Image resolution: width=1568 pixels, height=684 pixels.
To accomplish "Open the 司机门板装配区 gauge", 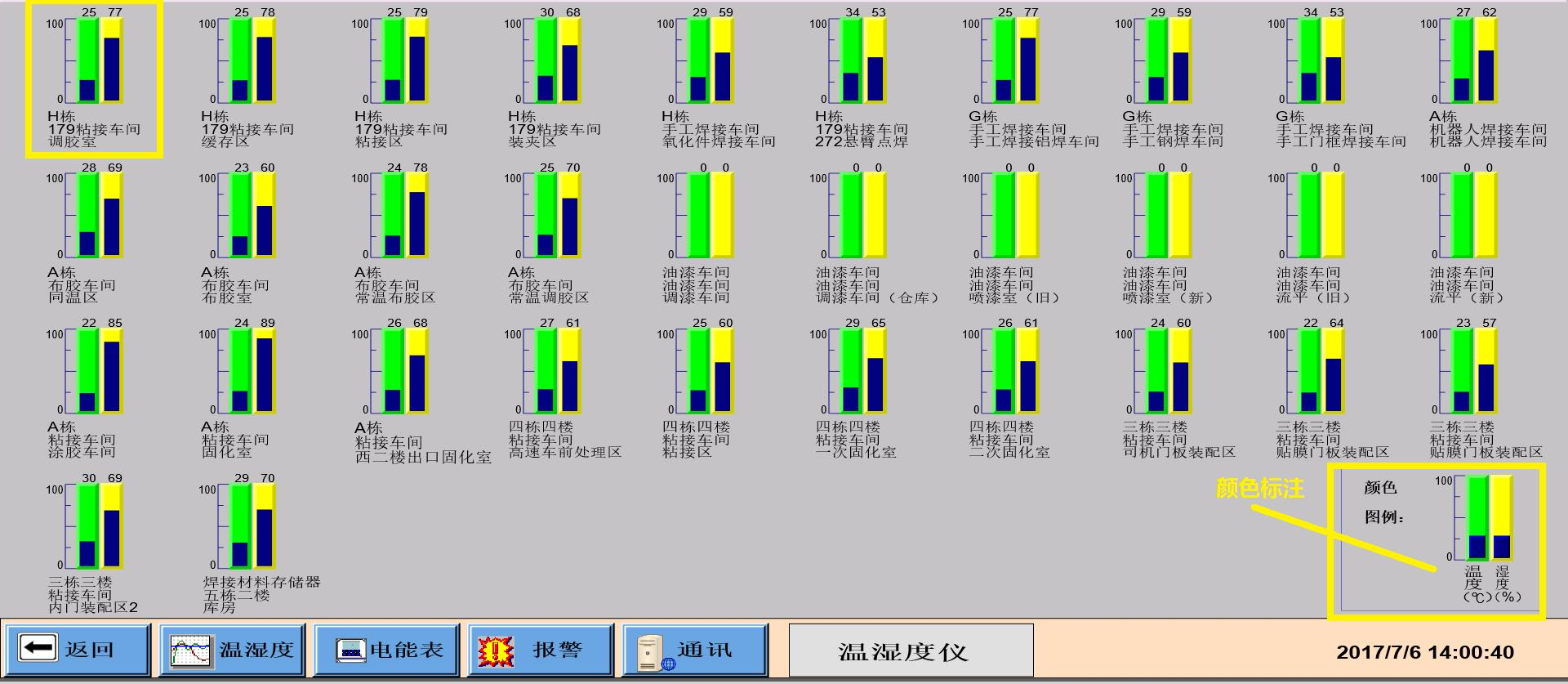I will pos(1169,371).
